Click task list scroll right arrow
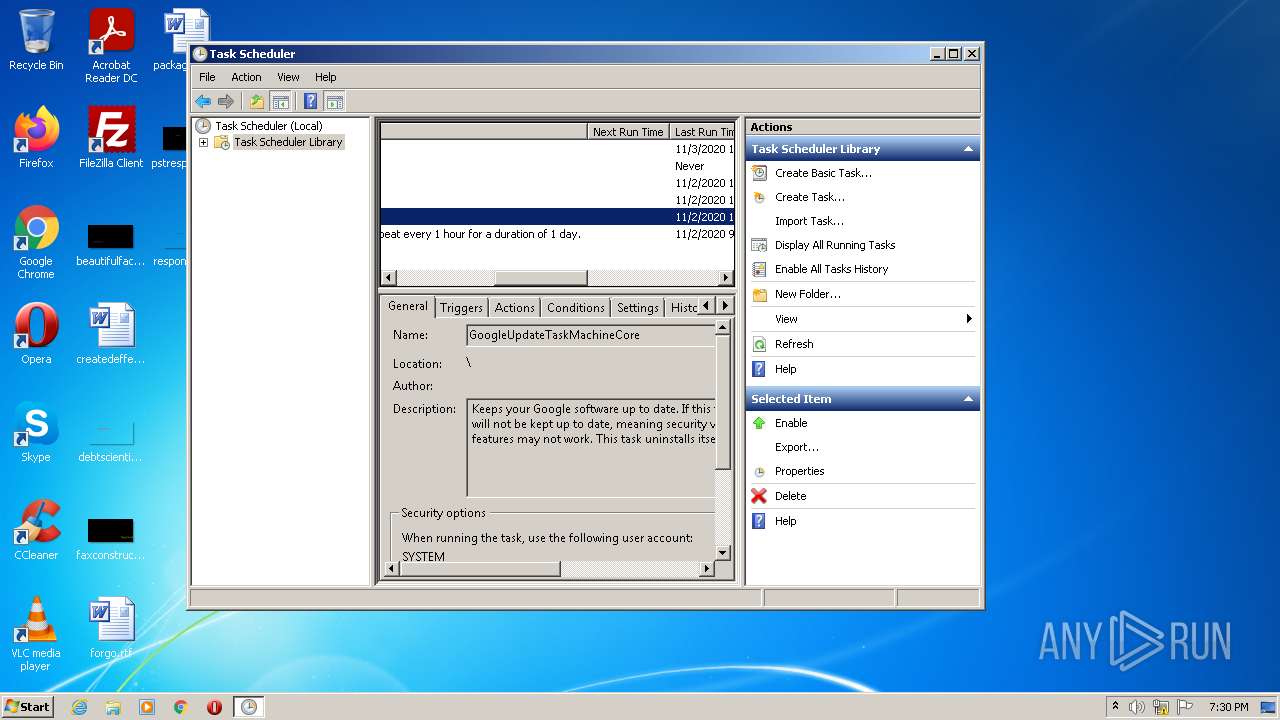This screenshot has width=1280, height=720. (x=727, y=278)
